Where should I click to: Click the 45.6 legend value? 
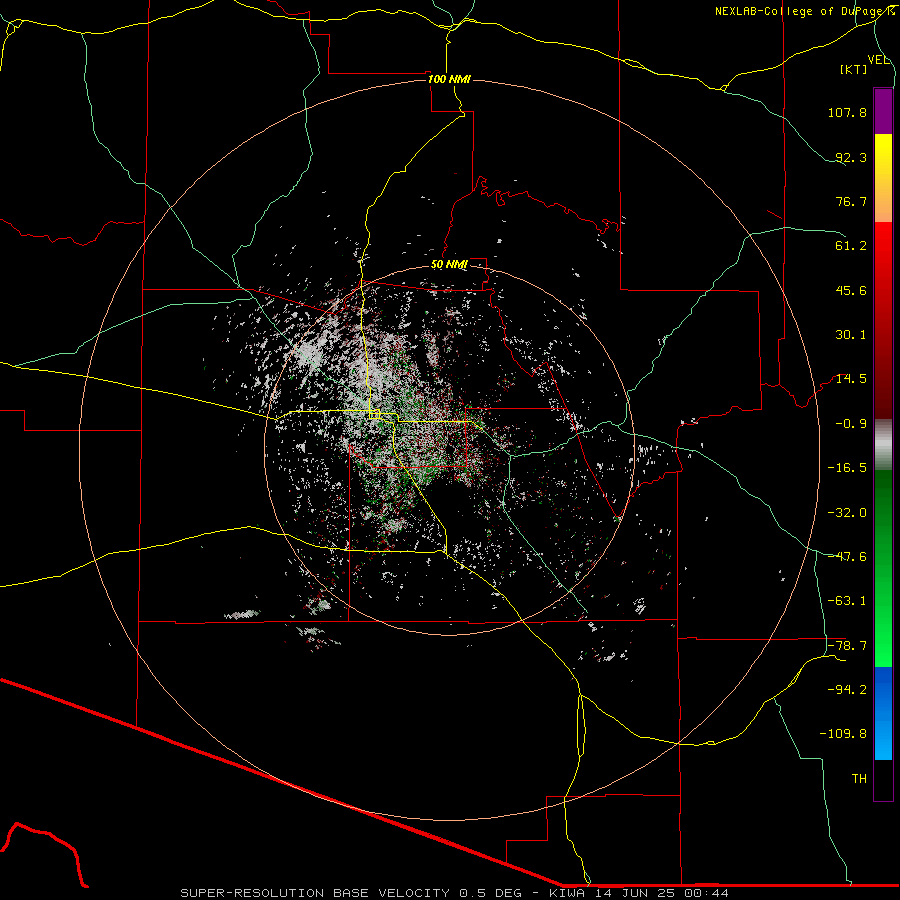851,290
